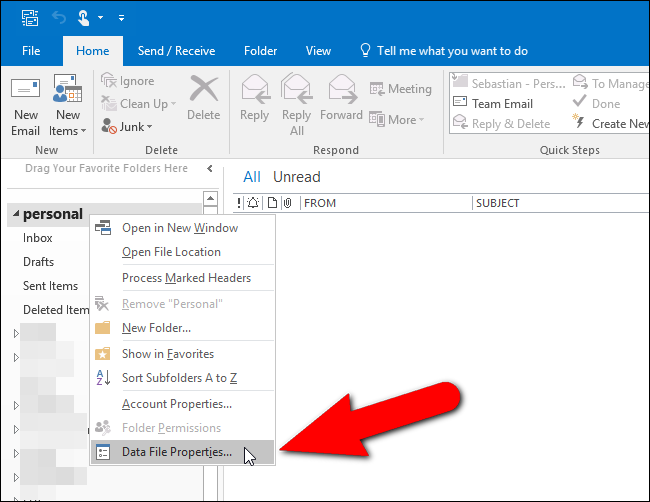Image resolution: width=650 pixels, height=502 pixels.
Task: Select Data File Properties menu entry
Action: tap(177, 452)
